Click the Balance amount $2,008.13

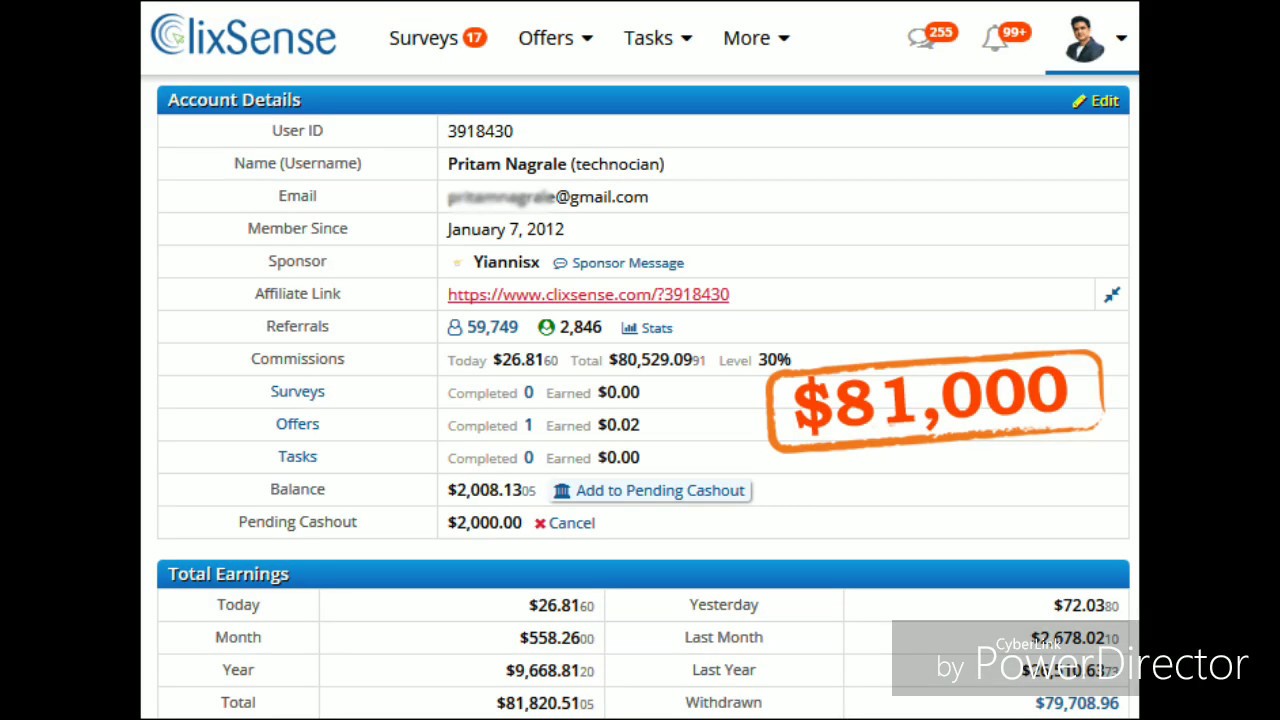[491, 490]
